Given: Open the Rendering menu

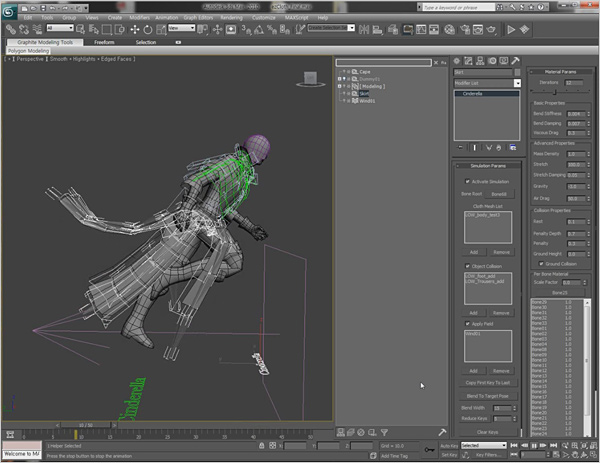Looking at the screenshot, I should coord(231,18).
